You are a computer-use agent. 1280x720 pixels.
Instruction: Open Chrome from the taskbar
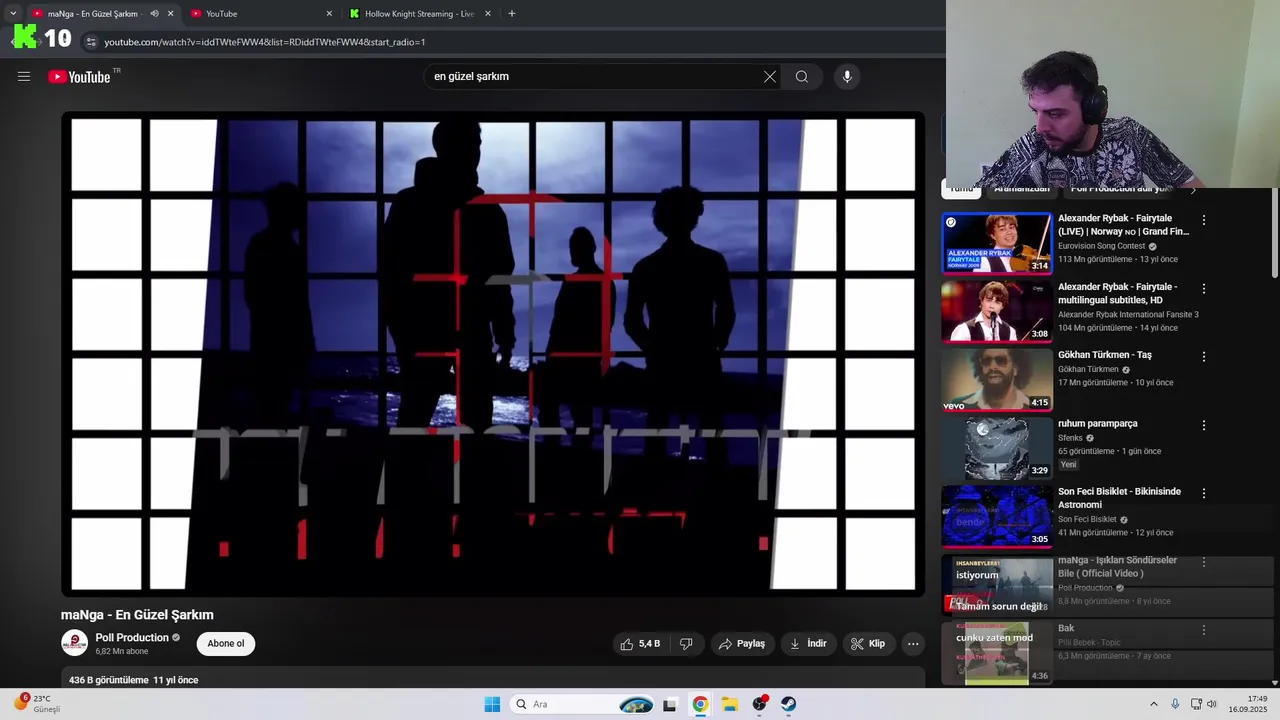[x=700, y=704]
